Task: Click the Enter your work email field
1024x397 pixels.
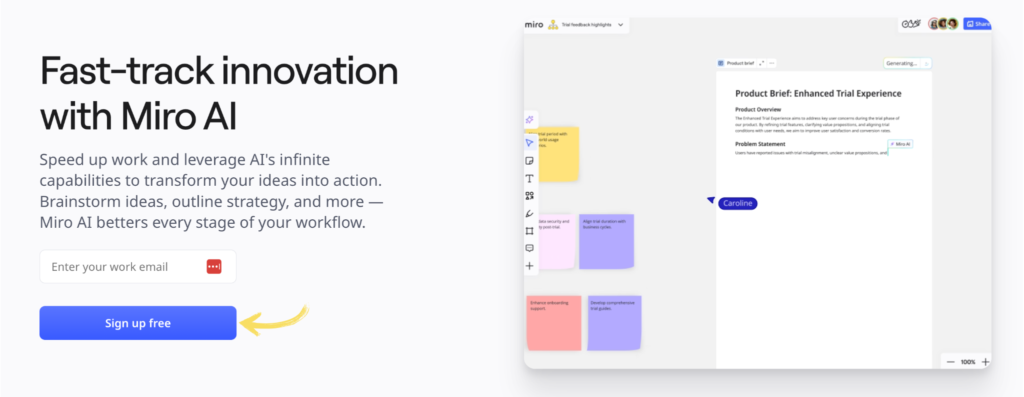Action: click(138, 266)
